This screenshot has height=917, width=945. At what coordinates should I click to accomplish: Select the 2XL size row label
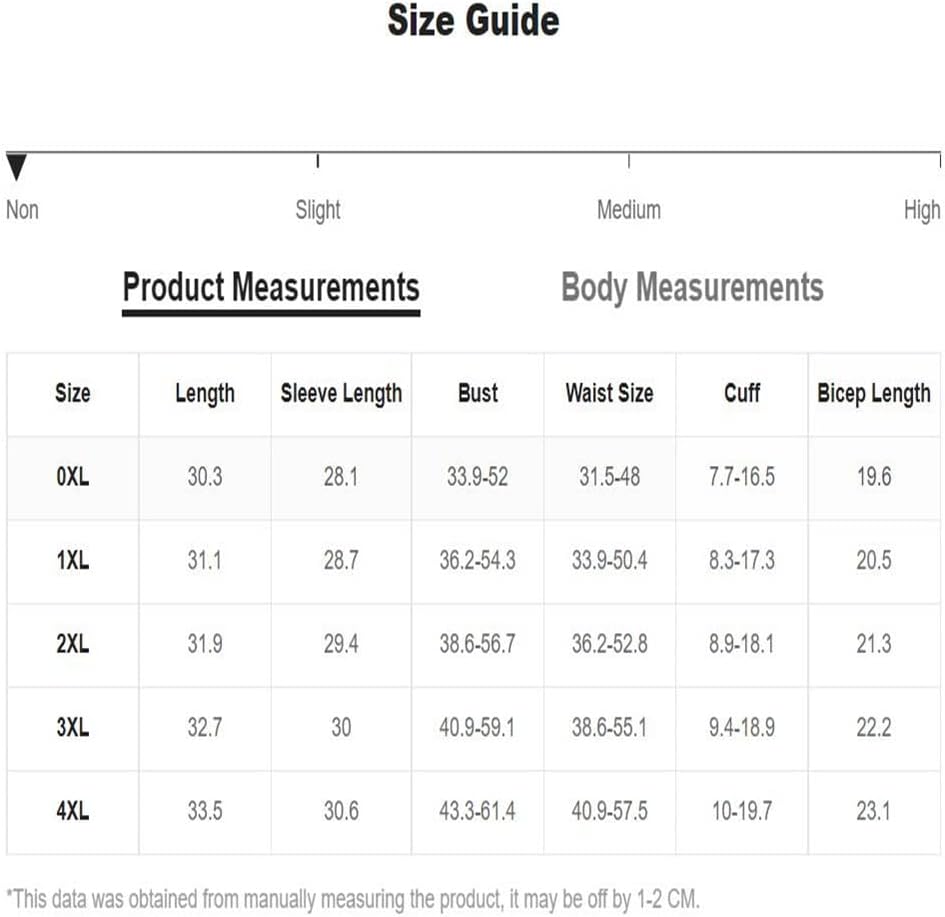point(73,644)
